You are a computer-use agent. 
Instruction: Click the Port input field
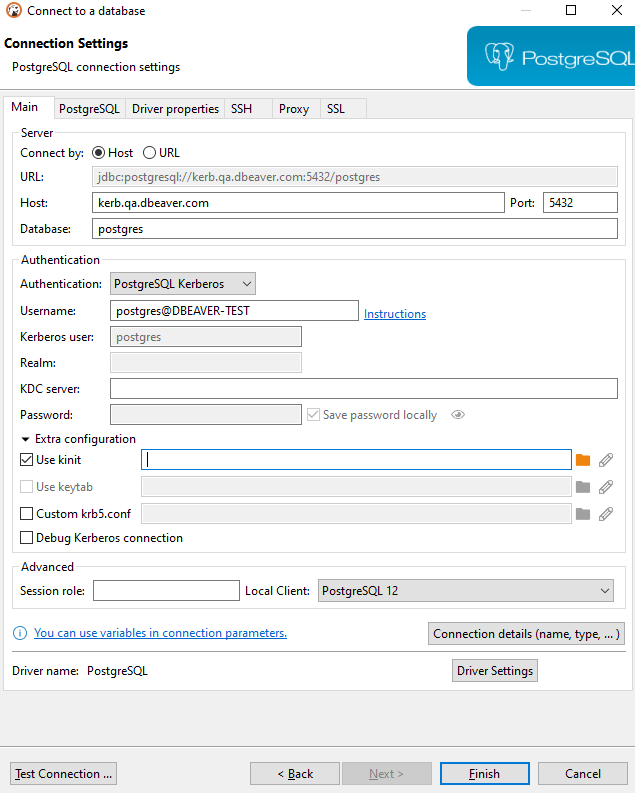pyautogui.click(x=580, y=203)
